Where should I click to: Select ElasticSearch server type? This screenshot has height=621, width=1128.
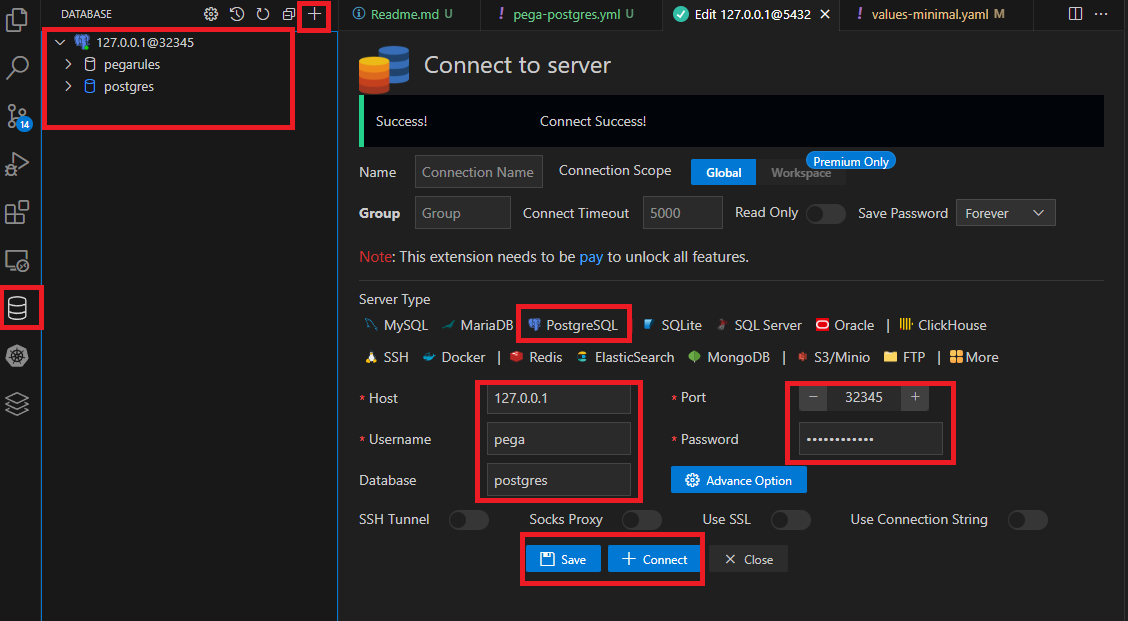click(x=625, y=357)
